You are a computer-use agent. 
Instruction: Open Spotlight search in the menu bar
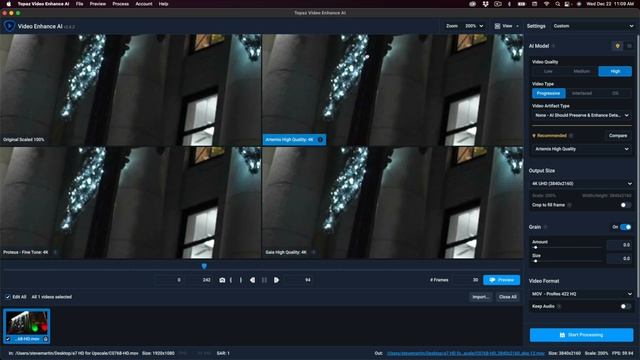(558, 4)
